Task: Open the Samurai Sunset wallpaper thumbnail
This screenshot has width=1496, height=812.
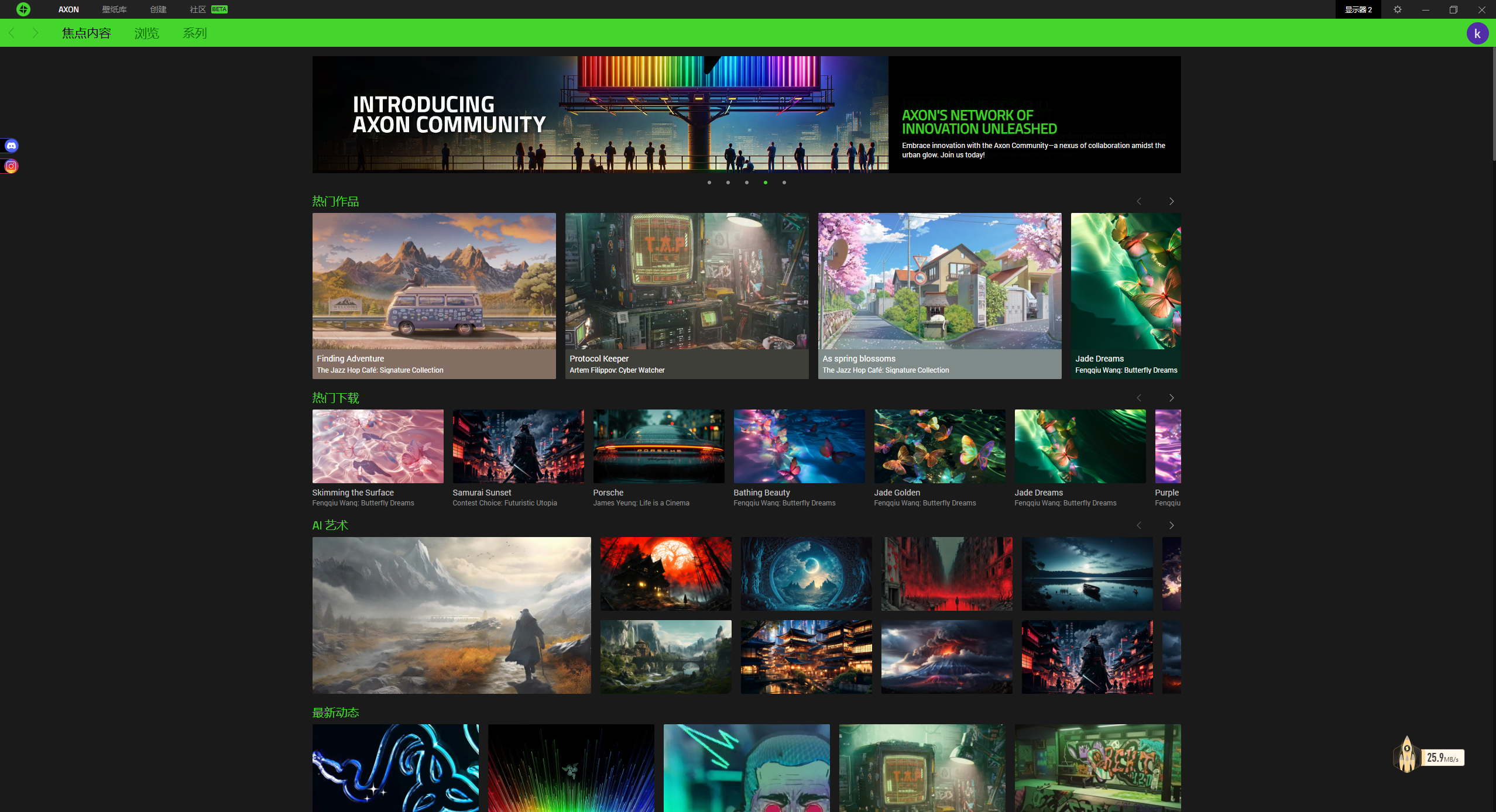Action: 519,446
